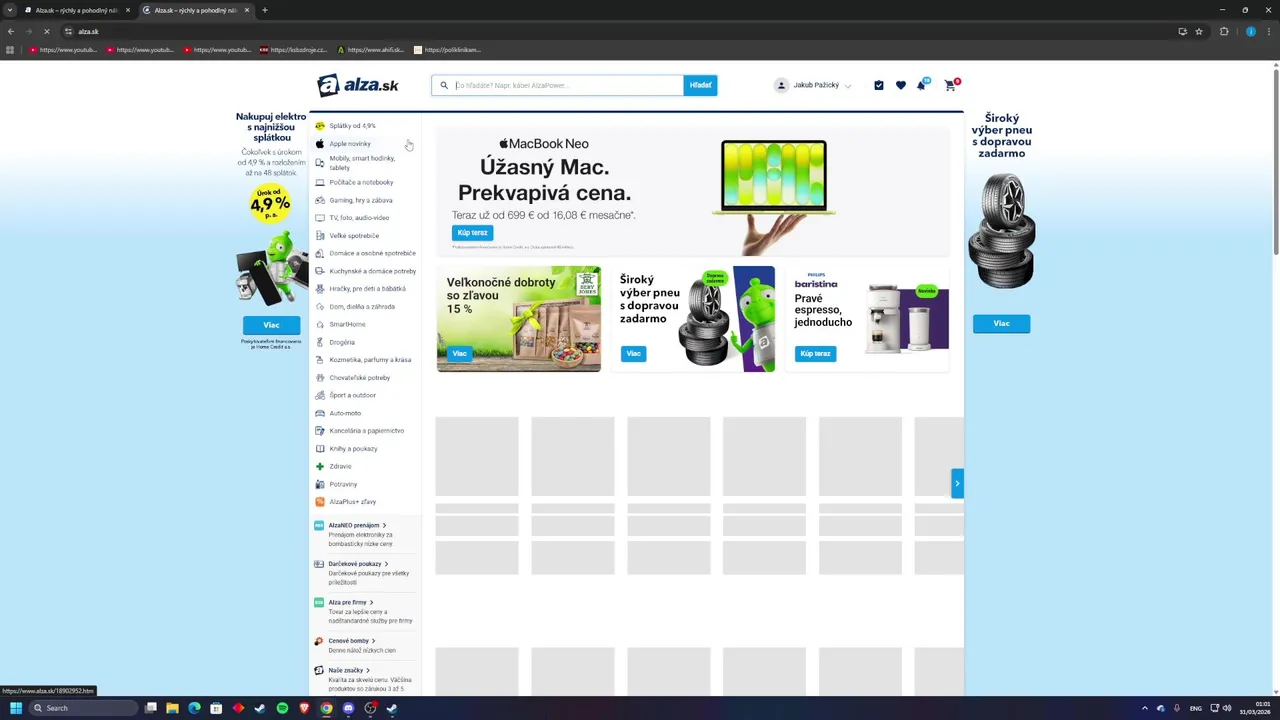The height and width of the screenshot is (720, 1280).
Task: Click the Knihy a poukazy icon
Action: coord(320,449)
